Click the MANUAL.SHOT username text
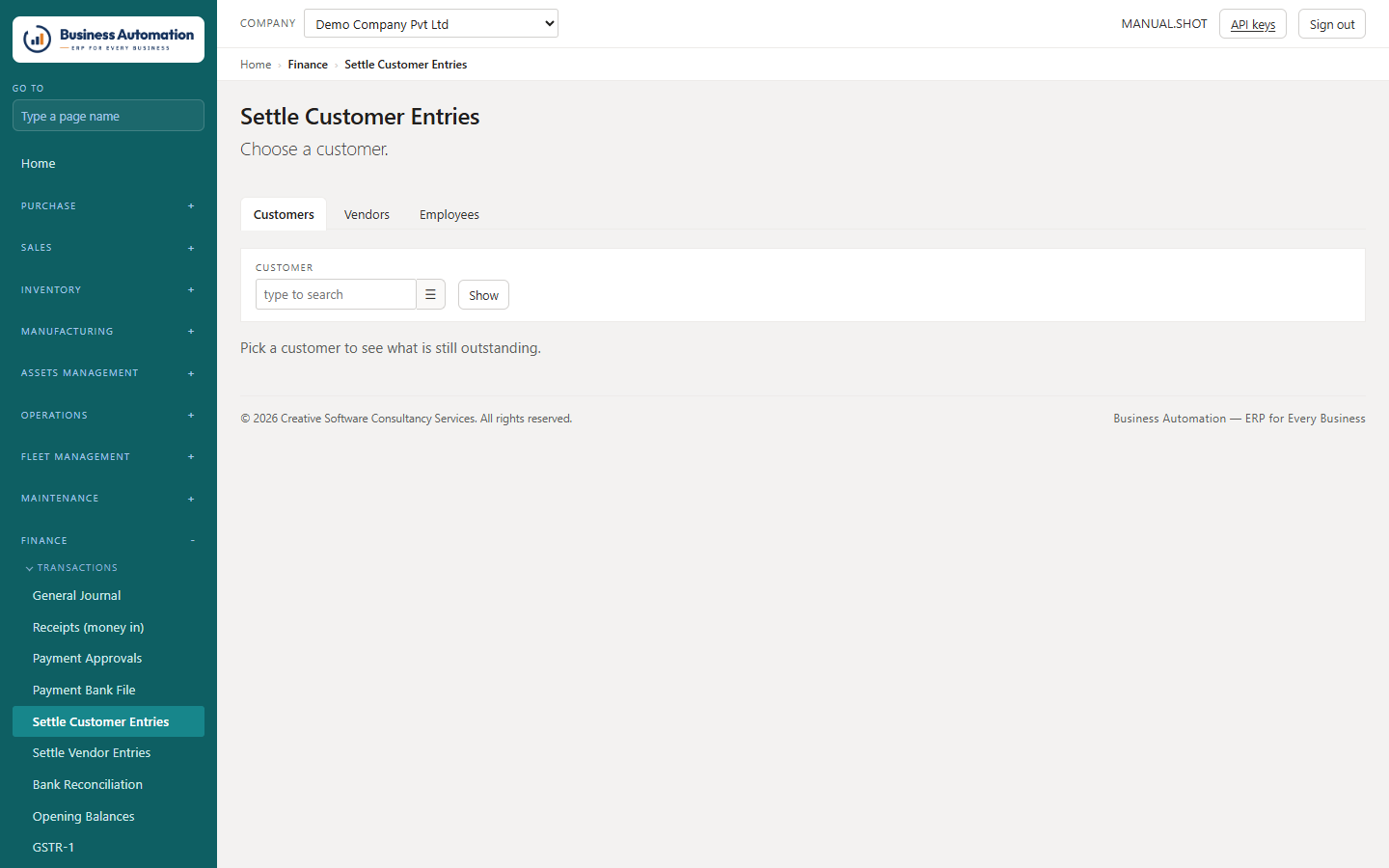The width and height of the screenshot is (1389, 868). coord(1164,24)
